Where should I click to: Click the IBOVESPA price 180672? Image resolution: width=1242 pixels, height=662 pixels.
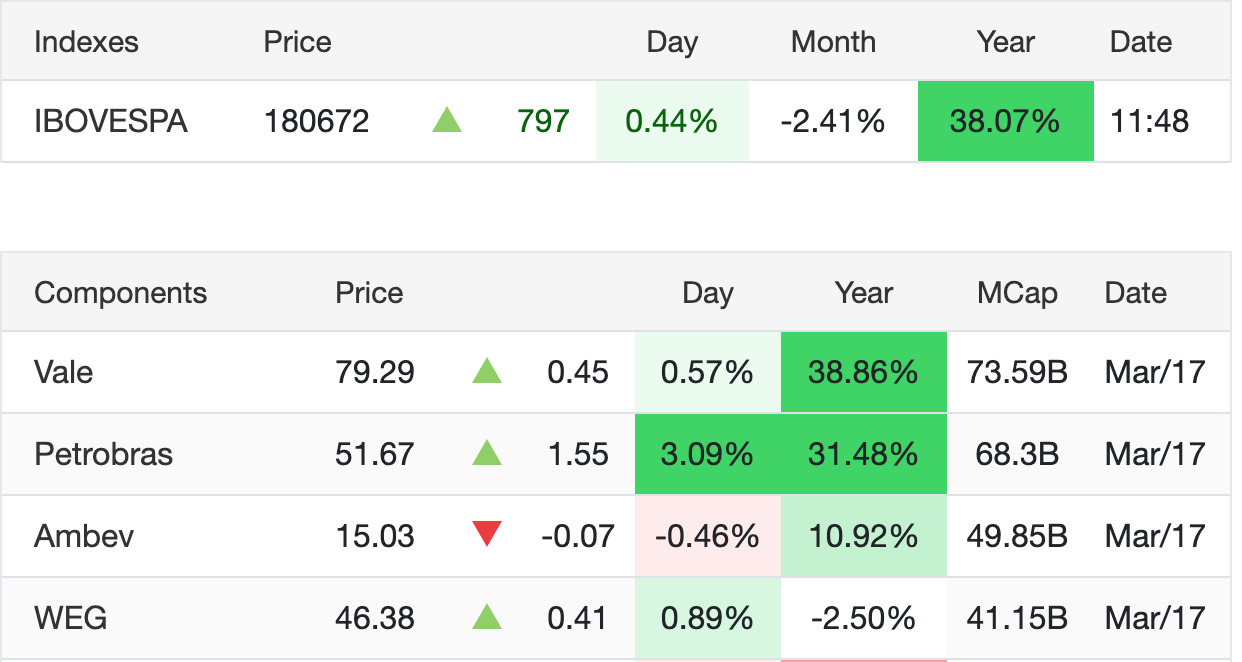(x=316, y=121)
